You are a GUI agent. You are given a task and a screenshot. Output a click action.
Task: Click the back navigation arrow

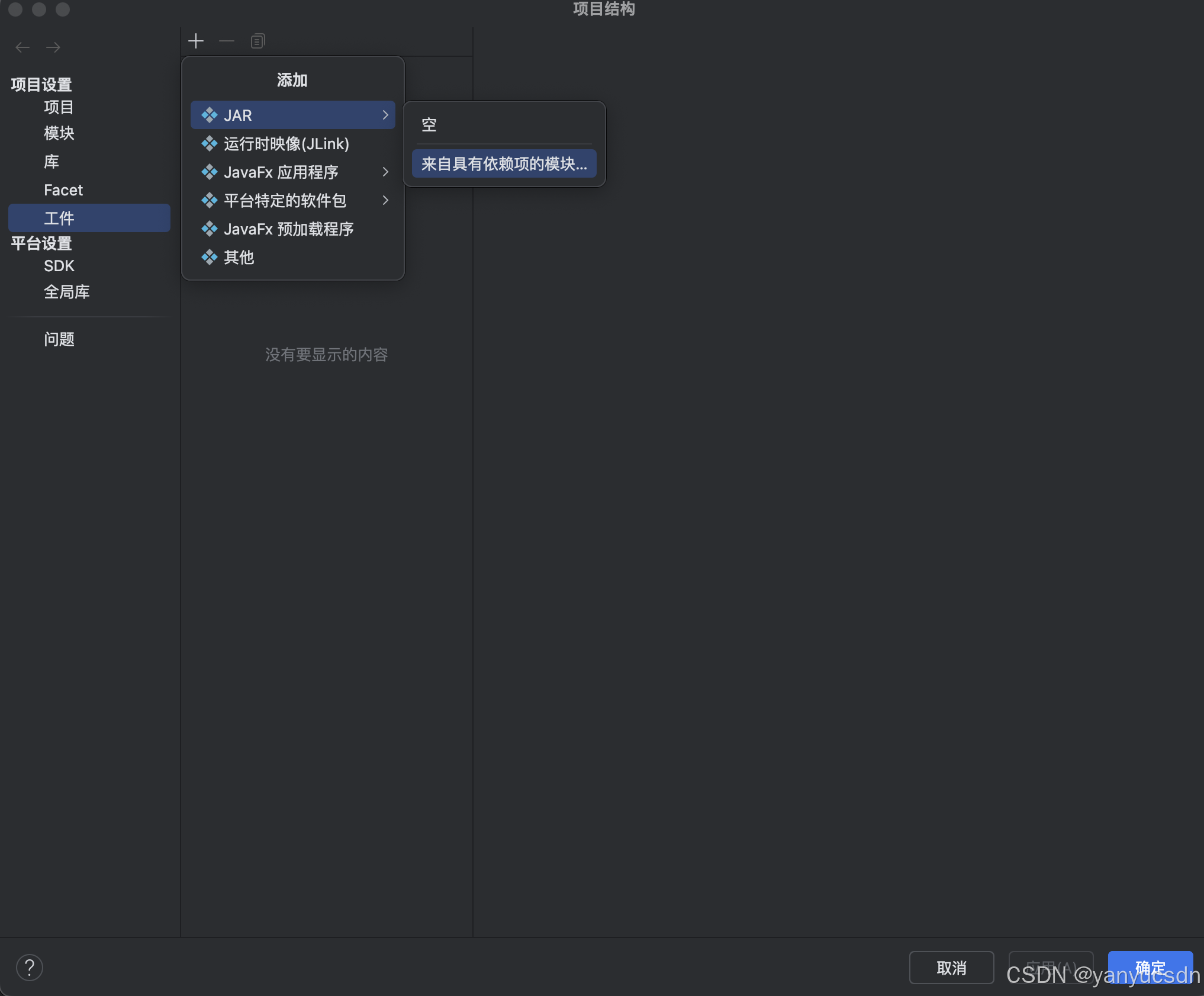pos(22,47)
